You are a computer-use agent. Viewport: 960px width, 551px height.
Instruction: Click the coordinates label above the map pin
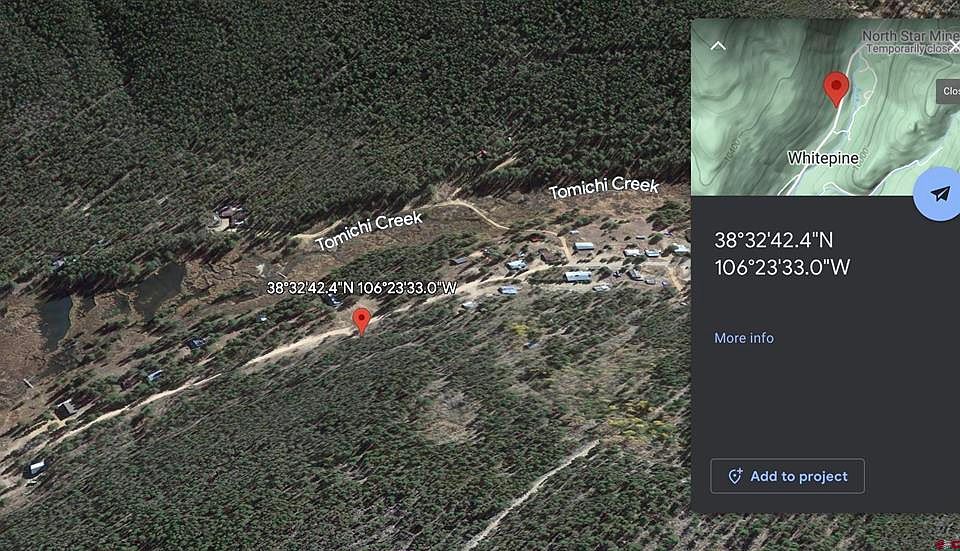coord(362,288)
